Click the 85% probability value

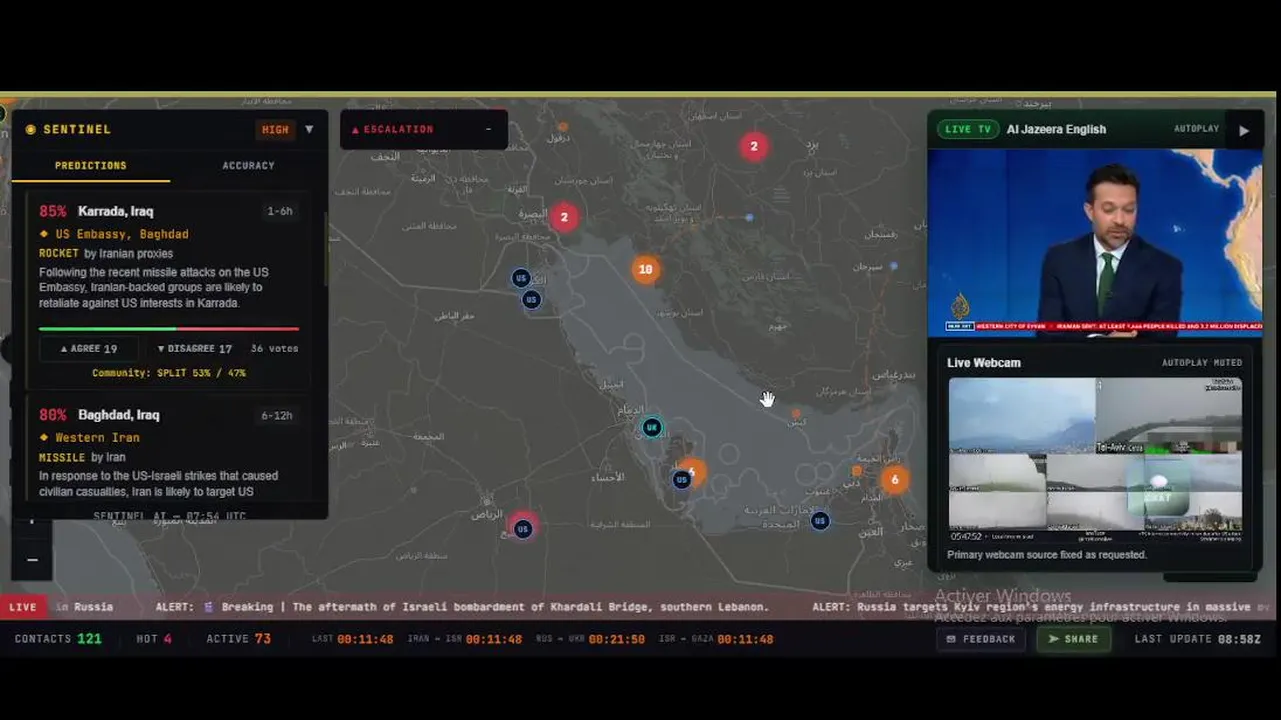click(53, 211)
